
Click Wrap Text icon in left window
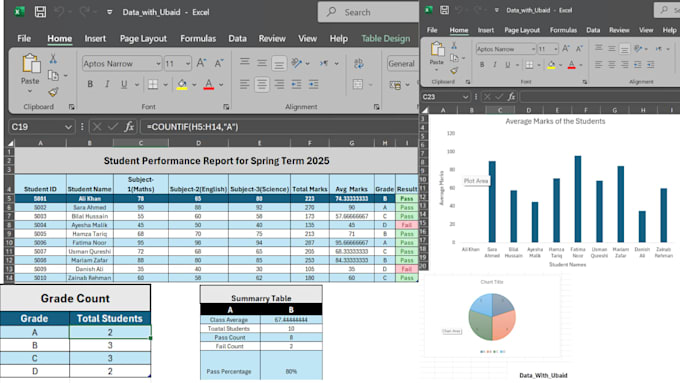(359, 63)
